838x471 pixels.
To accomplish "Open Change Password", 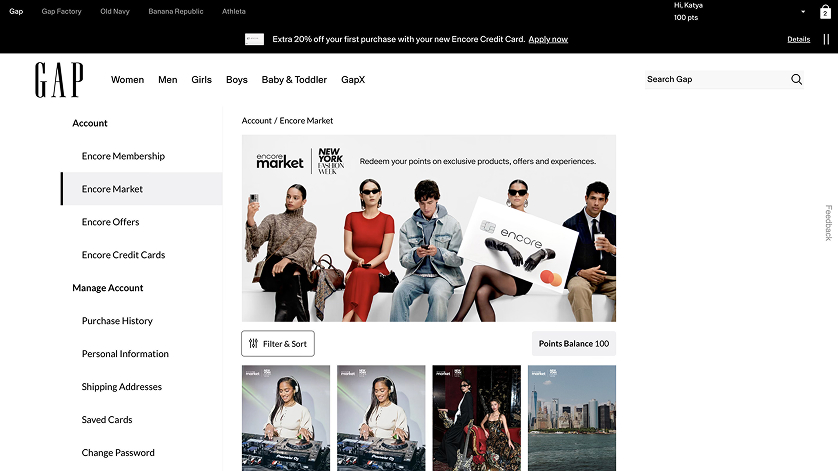I will [x=118, y=453].
